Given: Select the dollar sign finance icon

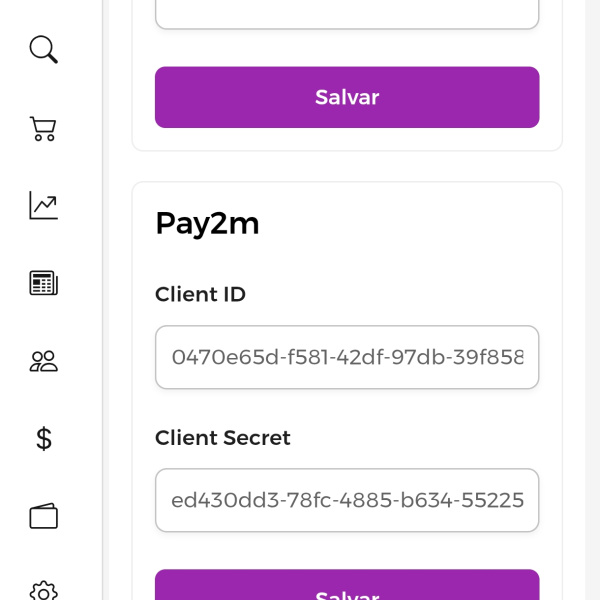Looking at the screenshot, I should coord(43,439).
